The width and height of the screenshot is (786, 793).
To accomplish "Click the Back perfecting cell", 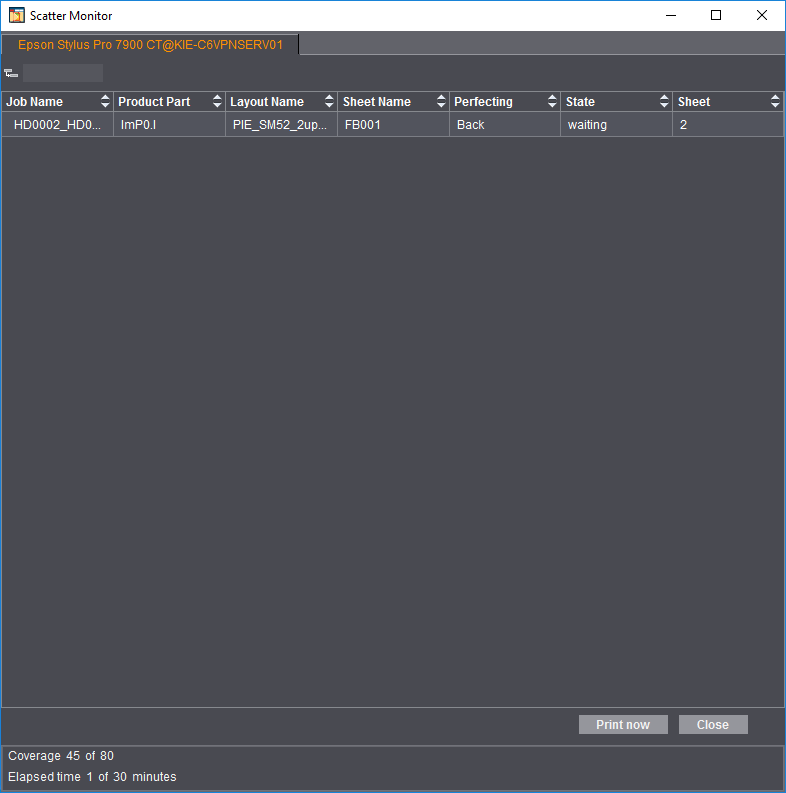I will click(505, 124).
